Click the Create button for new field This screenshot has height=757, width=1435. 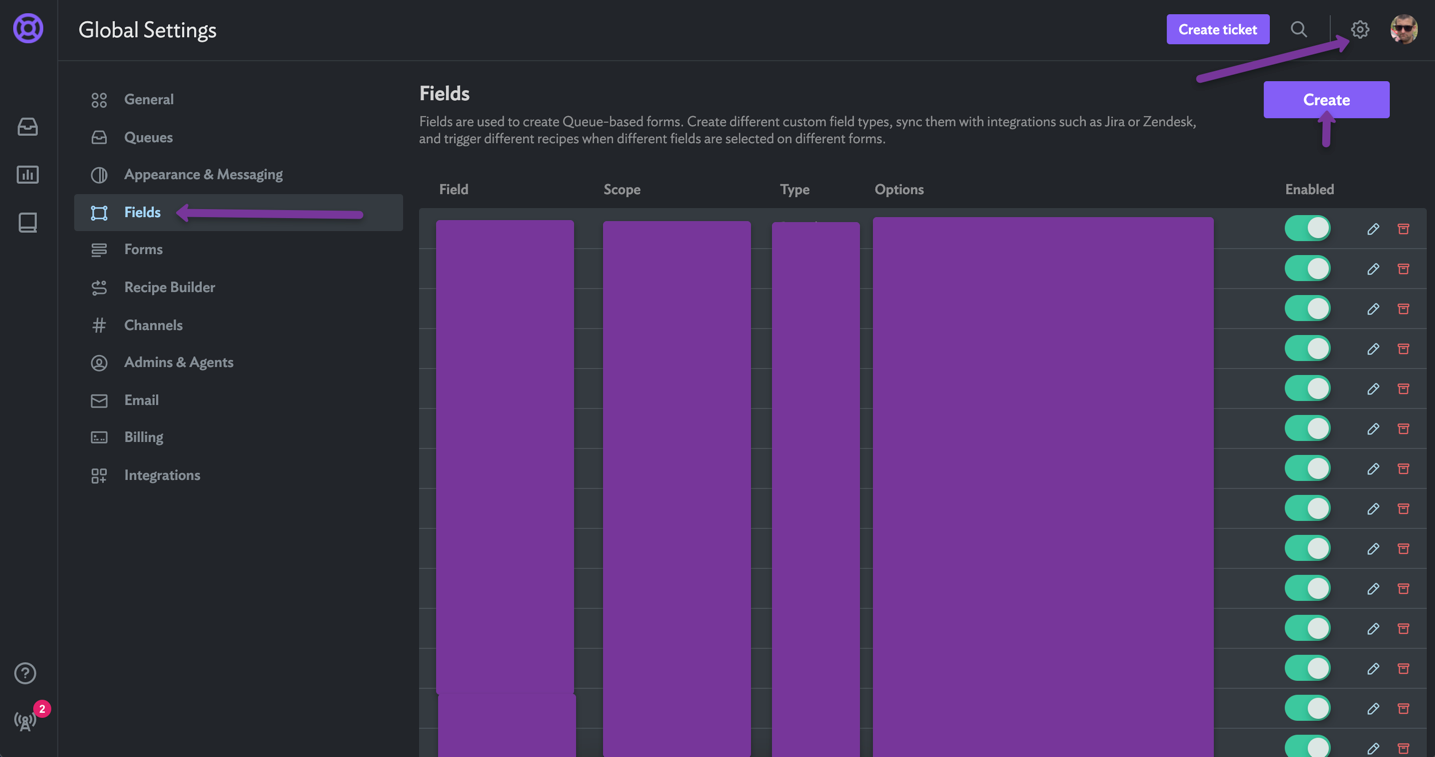point(1326,100)
